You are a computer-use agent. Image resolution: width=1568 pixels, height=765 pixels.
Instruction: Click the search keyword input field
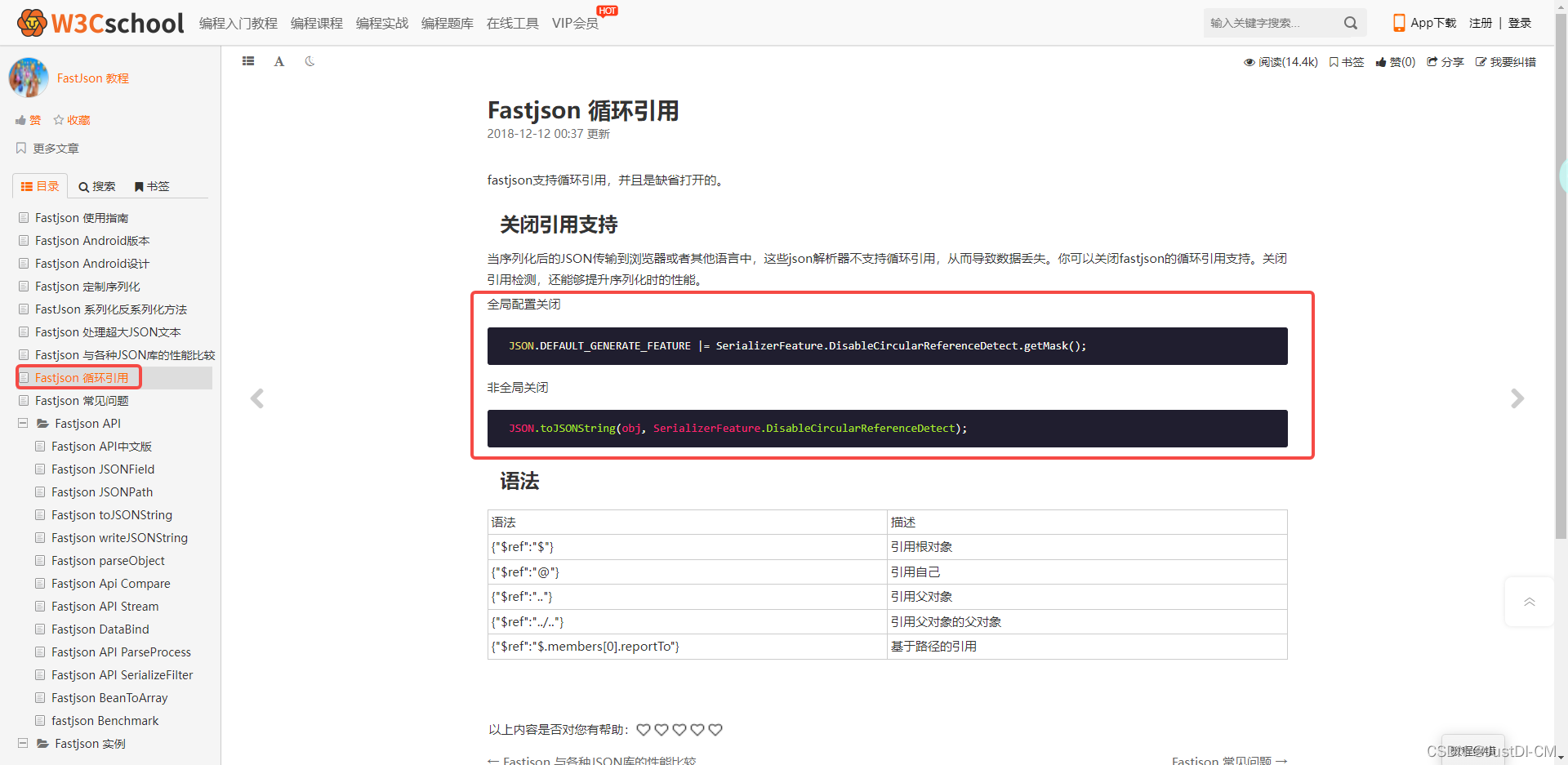[x=1272, y=23]
